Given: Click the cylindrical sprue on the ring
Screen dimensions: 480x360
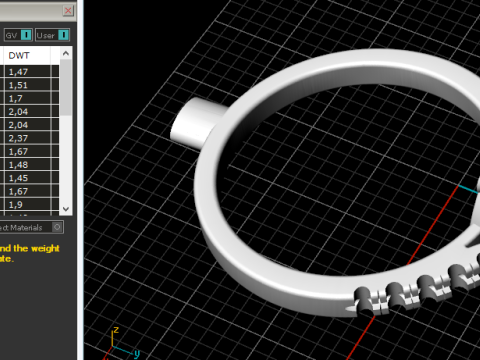Looking at the screenshot, I should tap(197, 123).
